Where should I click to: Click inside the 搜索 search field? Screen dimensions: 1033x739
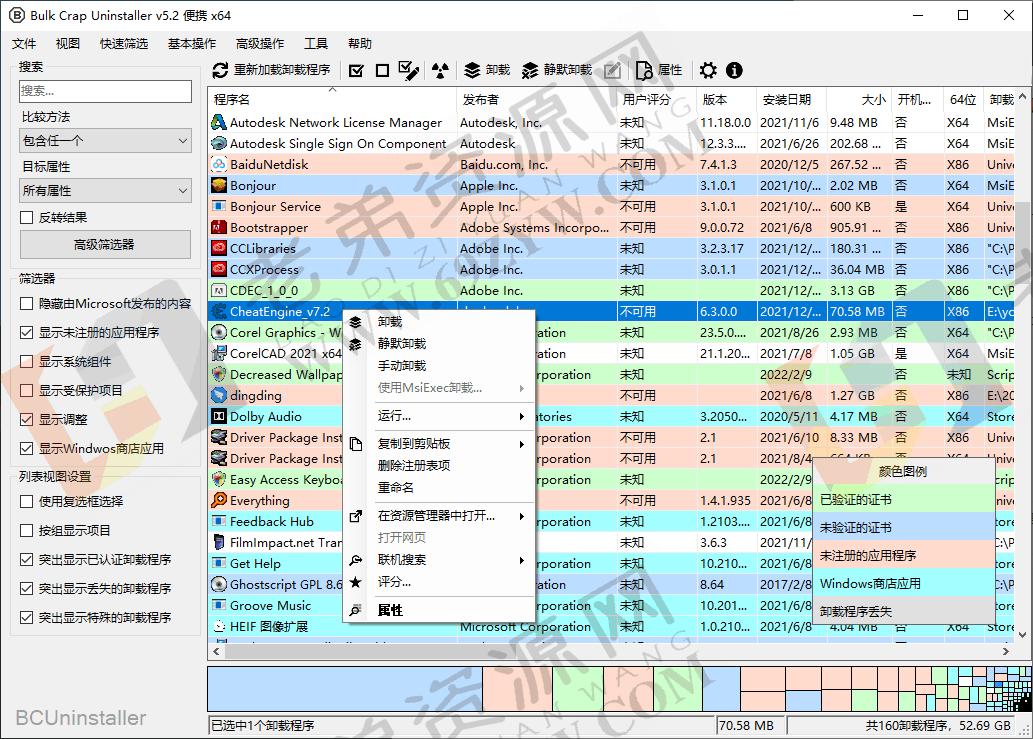(104, 91)
